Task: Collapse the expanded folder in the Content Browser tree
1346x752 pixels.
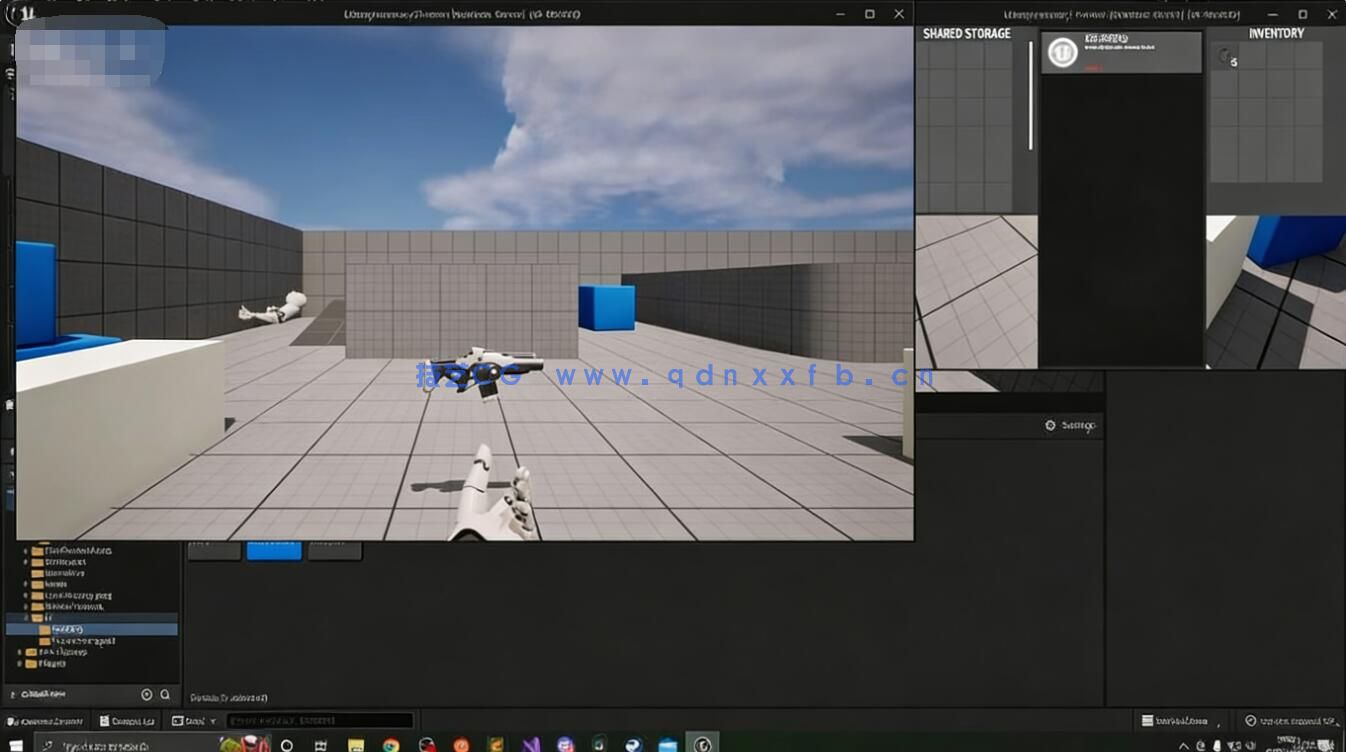Action: [x=26, y=617]
